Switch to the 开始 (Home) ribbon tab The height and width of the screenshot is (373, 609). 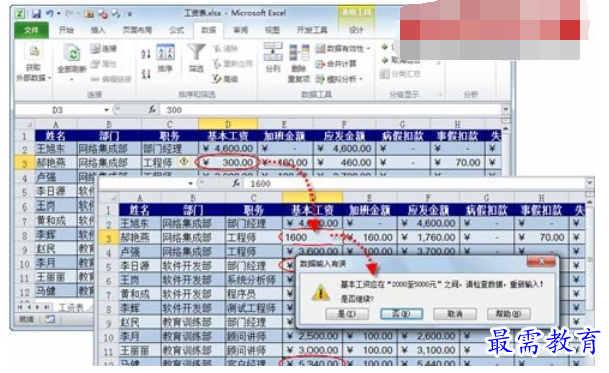coord(66,30)
